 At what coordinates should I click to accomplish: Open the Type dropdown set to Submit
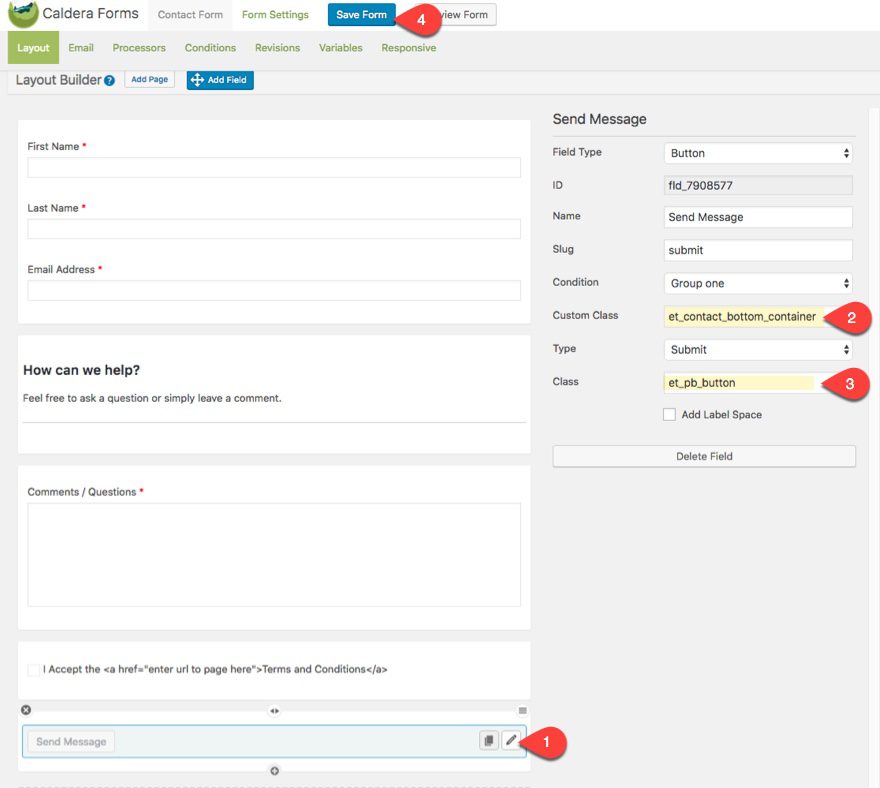point(757,349)
